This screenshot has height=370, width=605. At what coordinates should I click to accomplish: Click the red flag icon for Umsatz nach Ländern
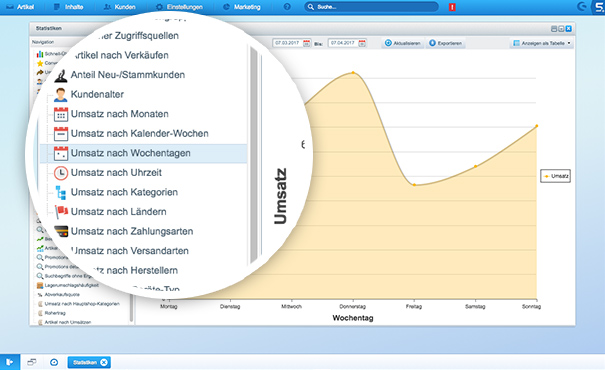pos(61,212)
